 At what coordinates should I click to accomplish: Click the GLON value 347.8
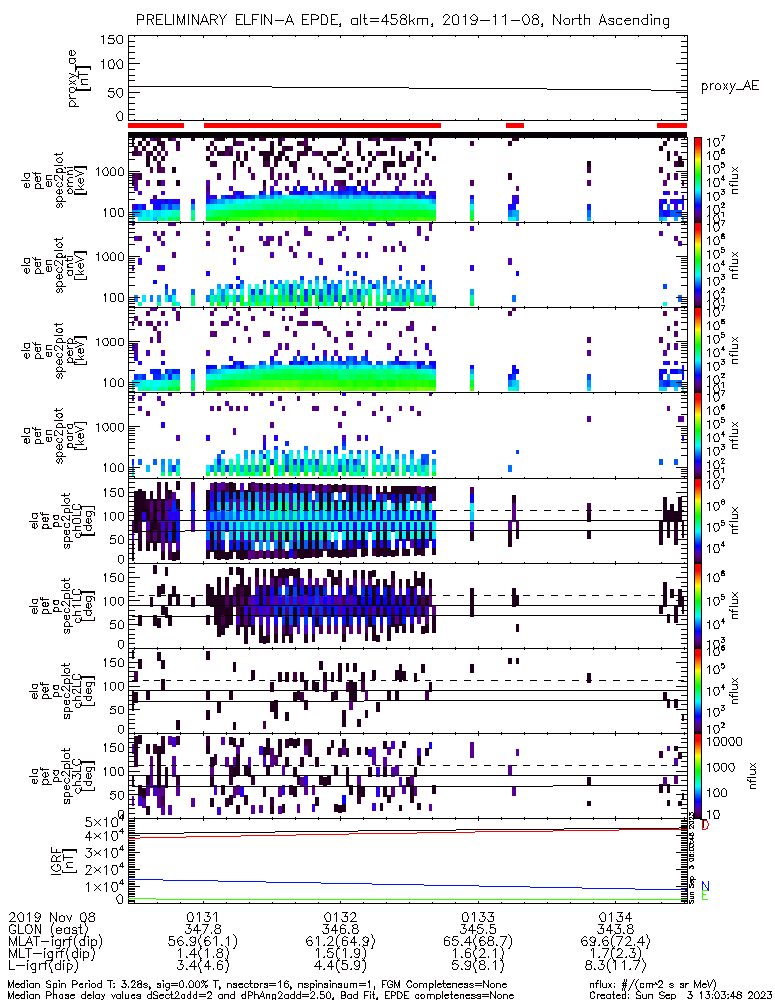[x=203, y=929]
